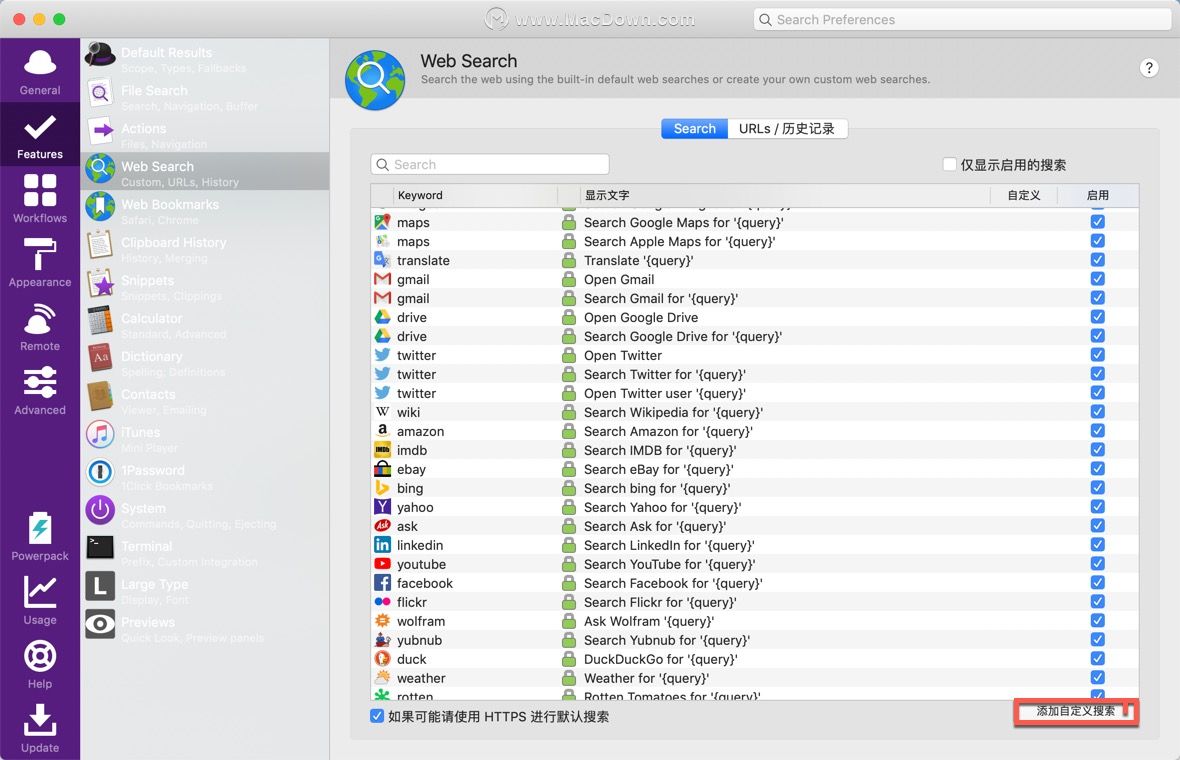Select 'Search Gmail for' row text
The image size is (1180, 760).
point(661,298)
